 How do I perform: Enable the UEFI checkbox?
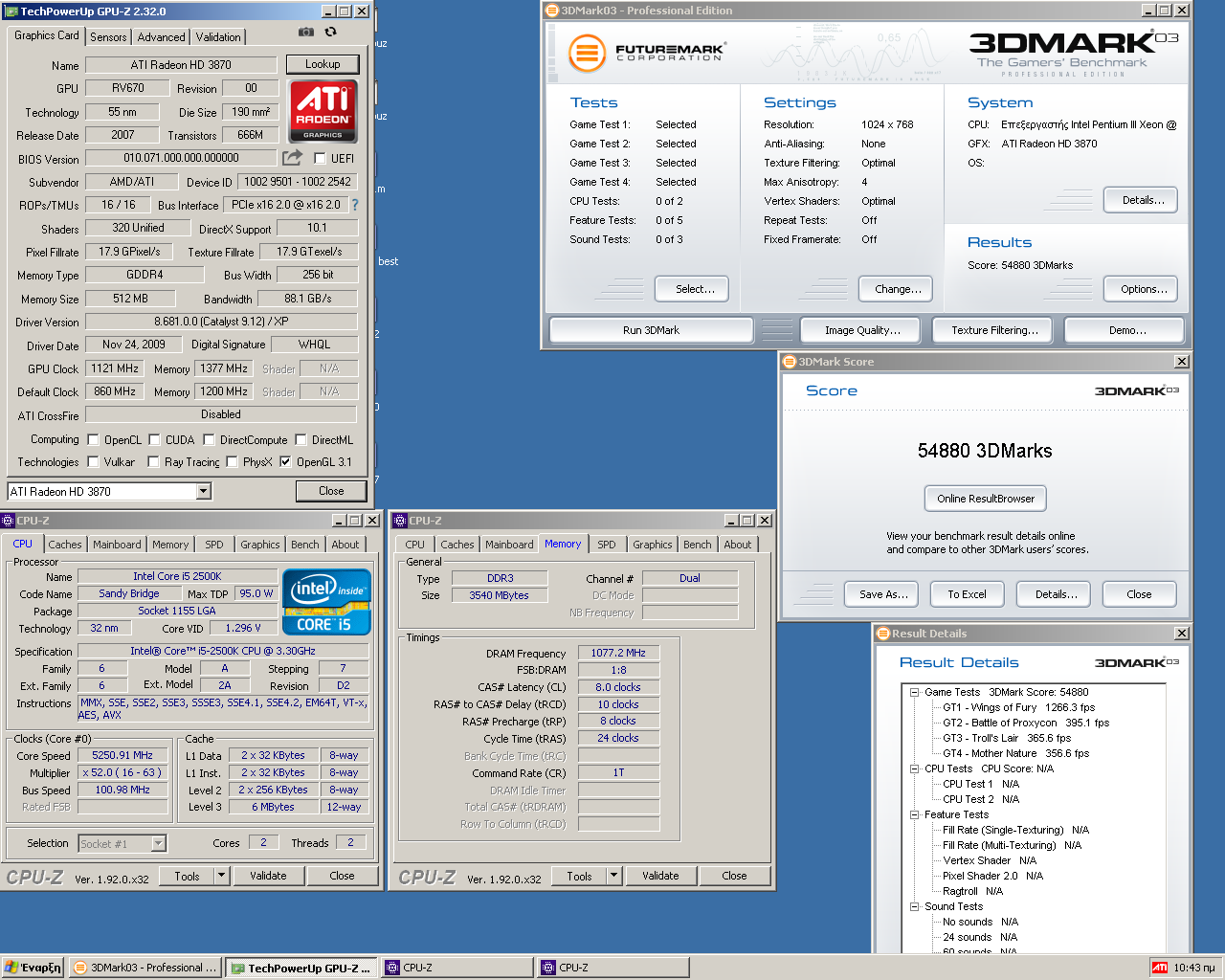[x=320, y=159]
